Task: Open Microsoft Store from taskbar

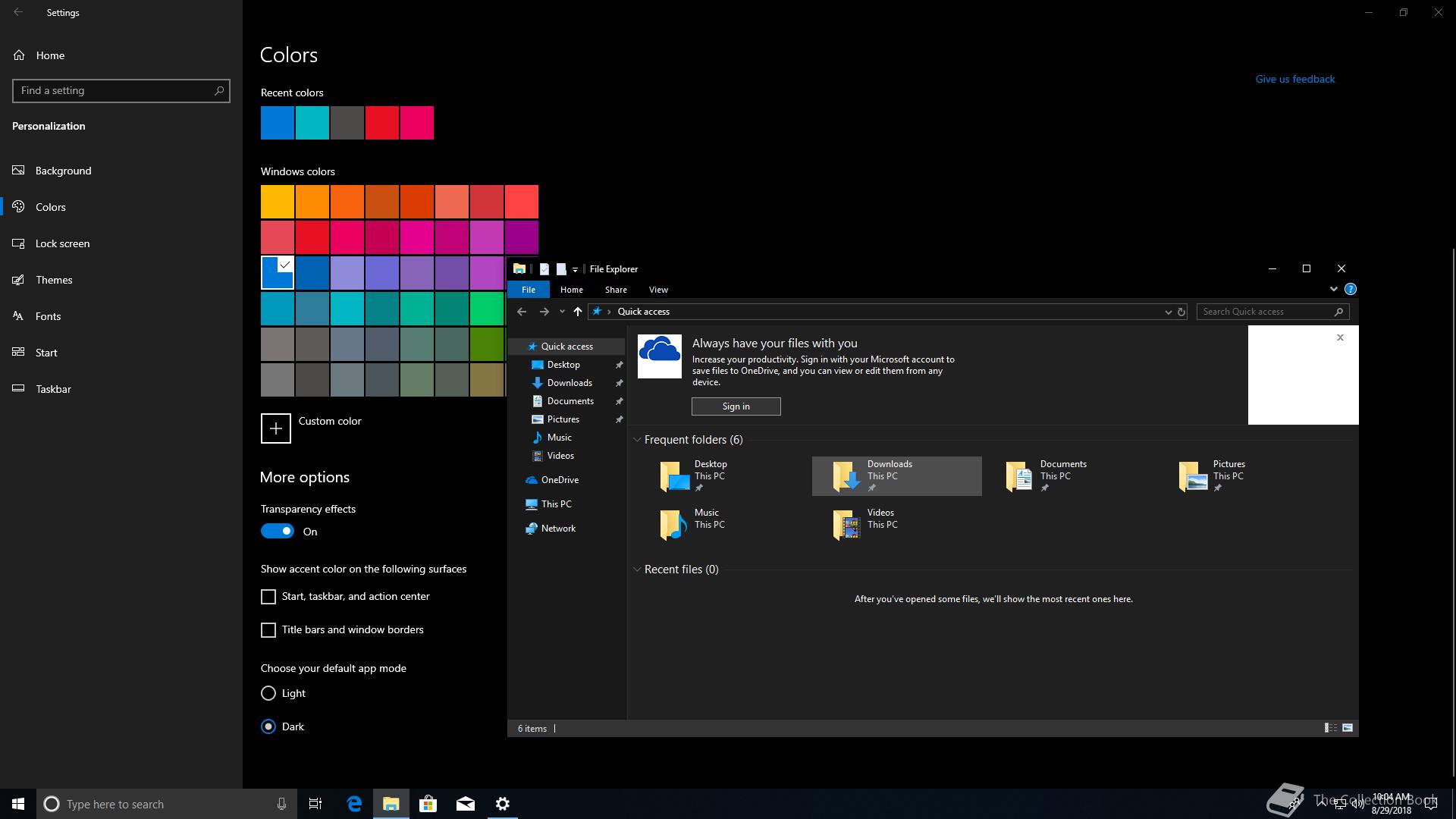Action: point(428,804)
